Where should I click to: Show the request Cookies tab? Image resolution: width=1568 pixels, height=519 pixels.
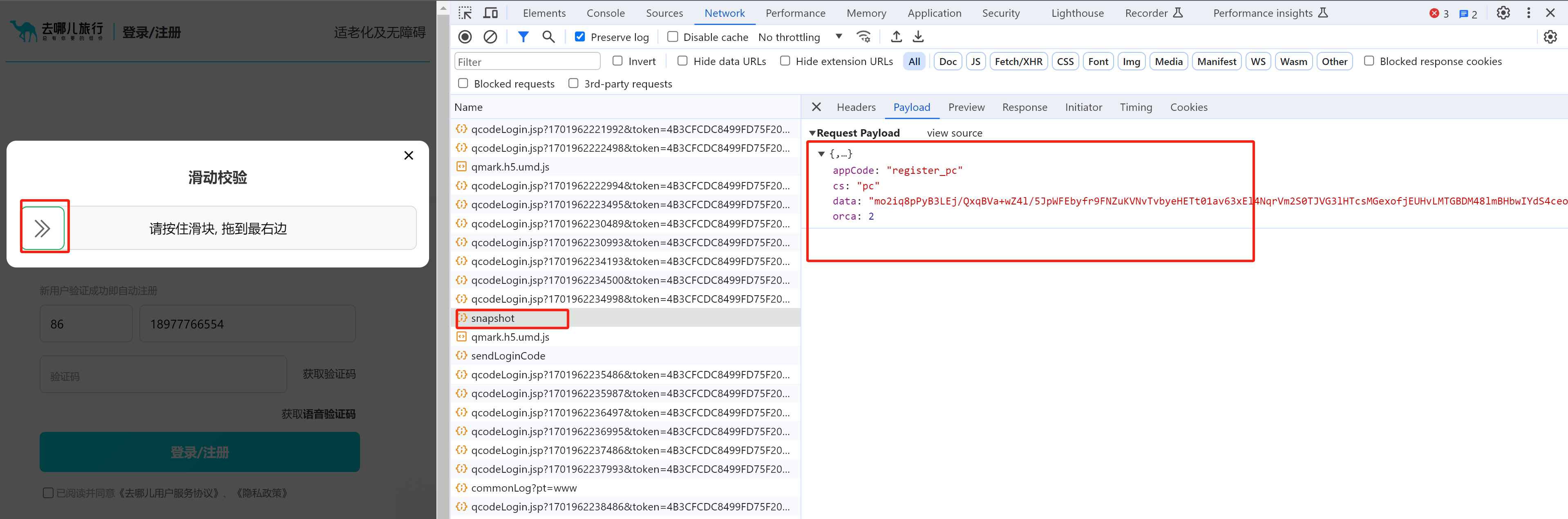tap(1188, 107)
